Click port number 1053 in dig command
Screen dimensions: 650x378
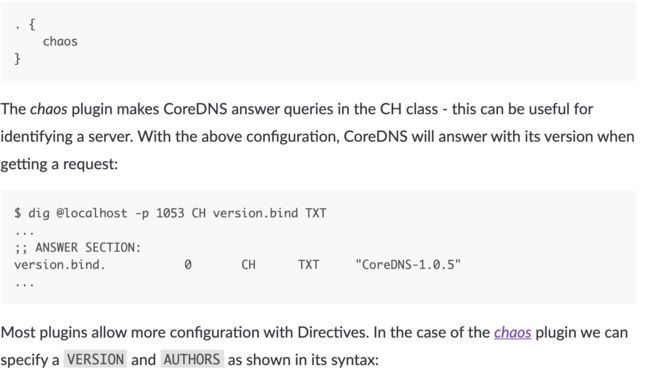[170, 213]
